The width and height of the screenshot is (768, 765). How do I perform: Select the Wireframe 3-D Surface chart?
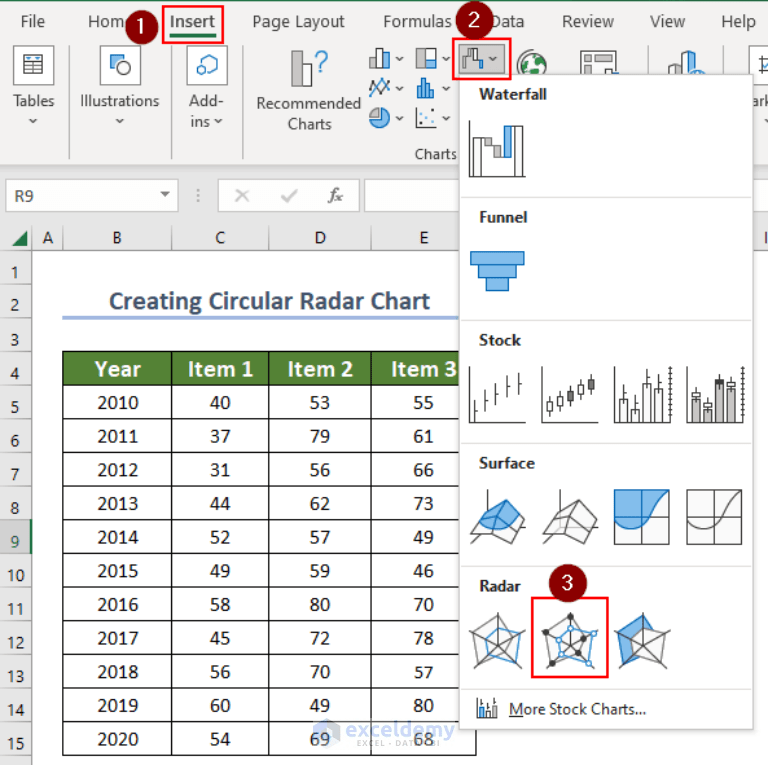570,517
